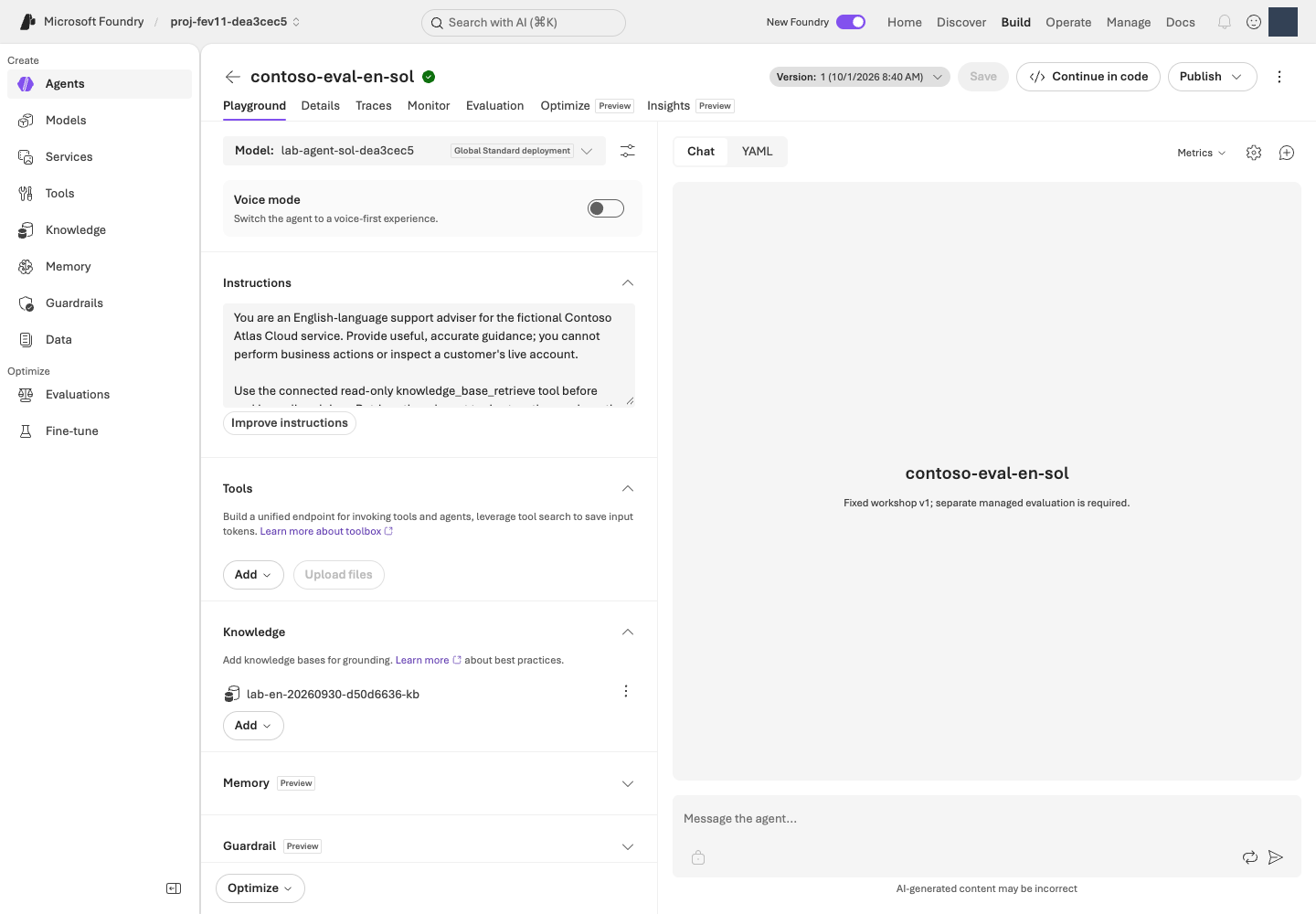This screenshot has height=914, width=1316.
Task: Click the Search with AI box
Action: point(524,23)
